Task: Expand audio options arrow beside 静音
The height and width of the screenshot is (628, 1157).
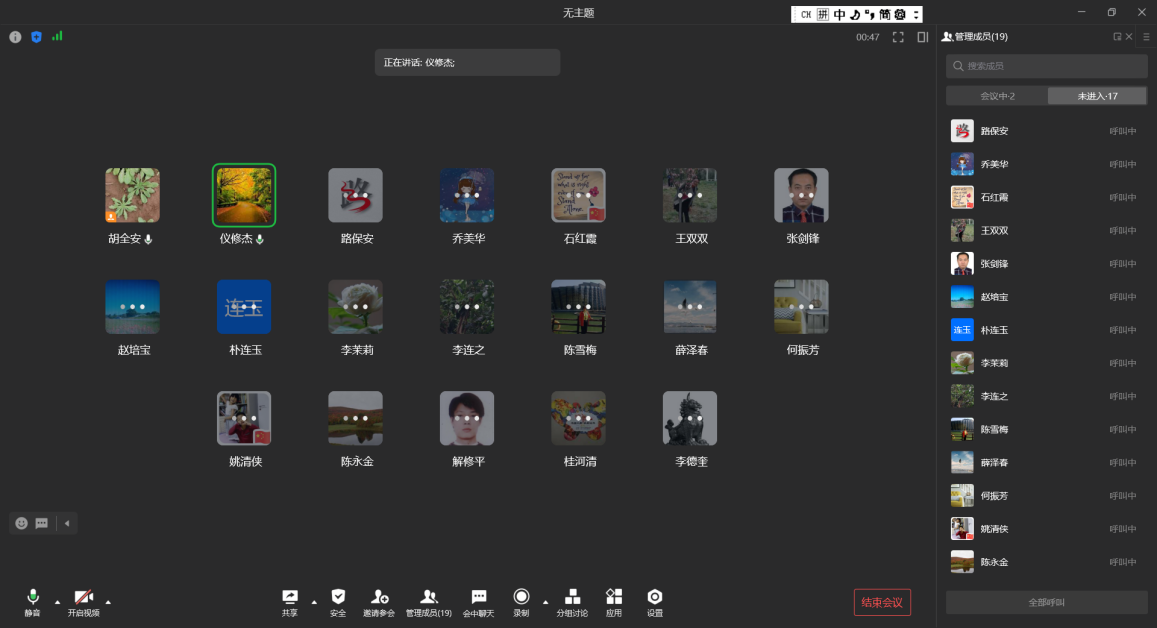Action: (57, 602)
